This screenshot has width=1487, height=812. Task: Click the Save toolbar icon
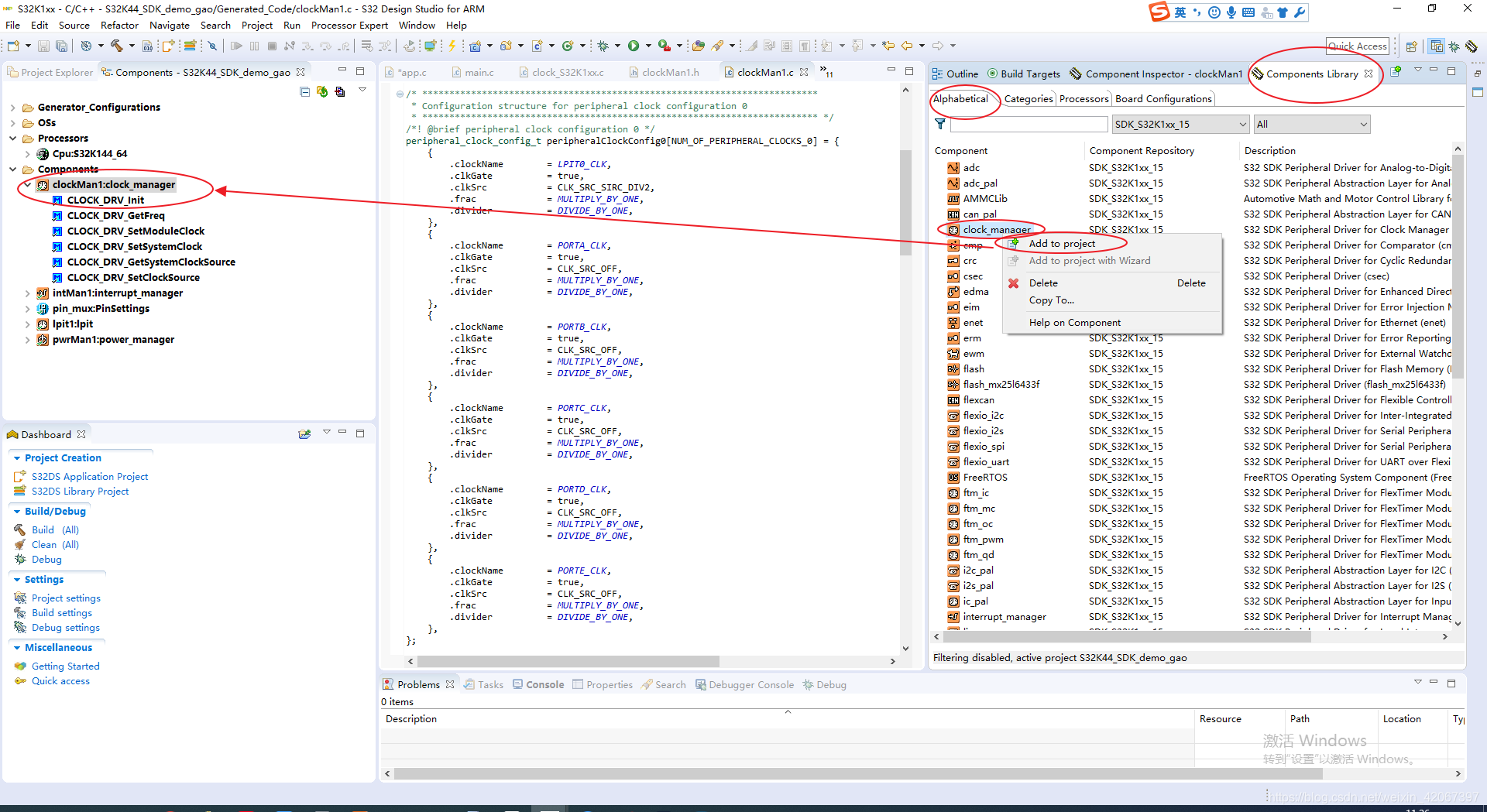click(44, 46)
